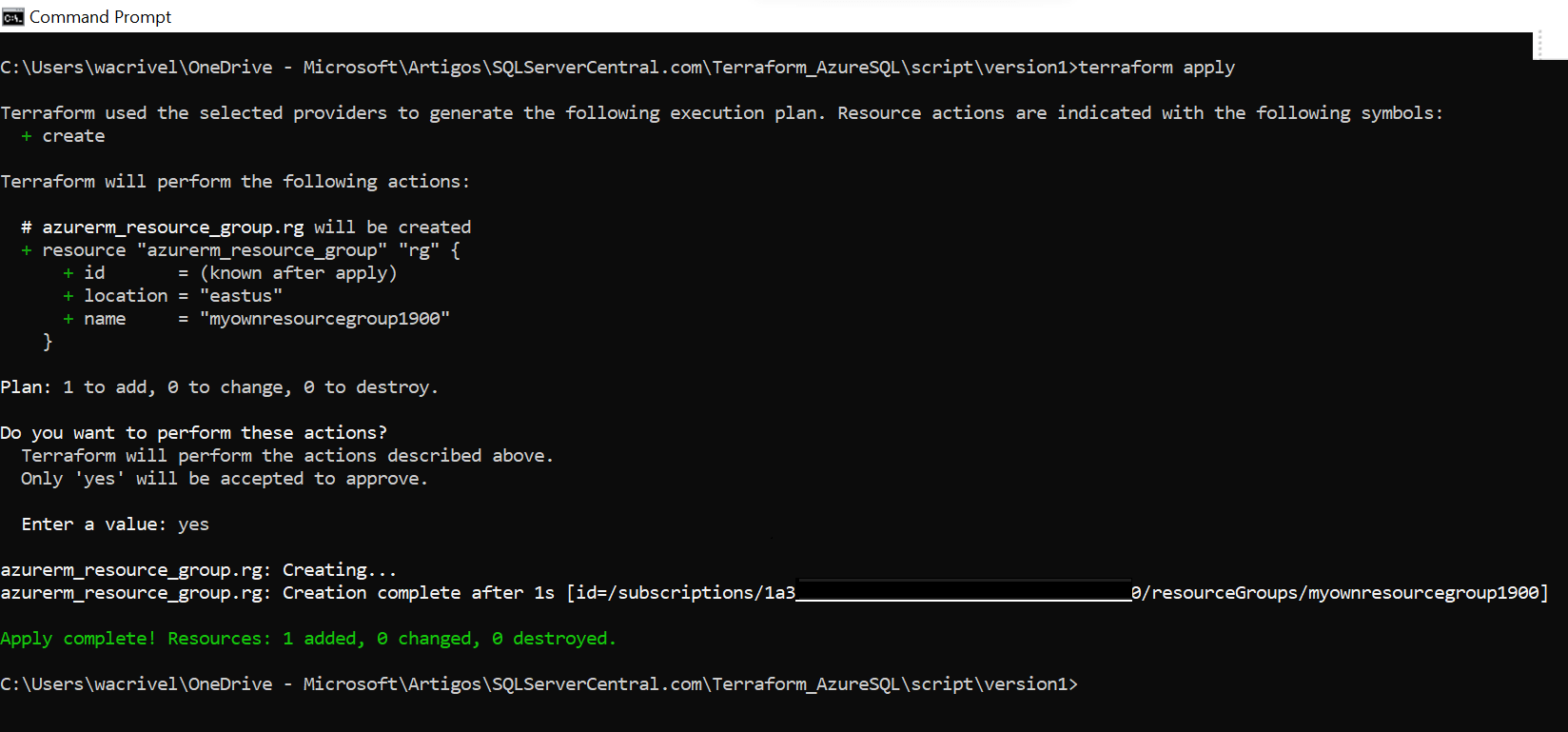Click the 'yes' value entered at the prompt
The image size is (1568, 732).
point(193,524)
